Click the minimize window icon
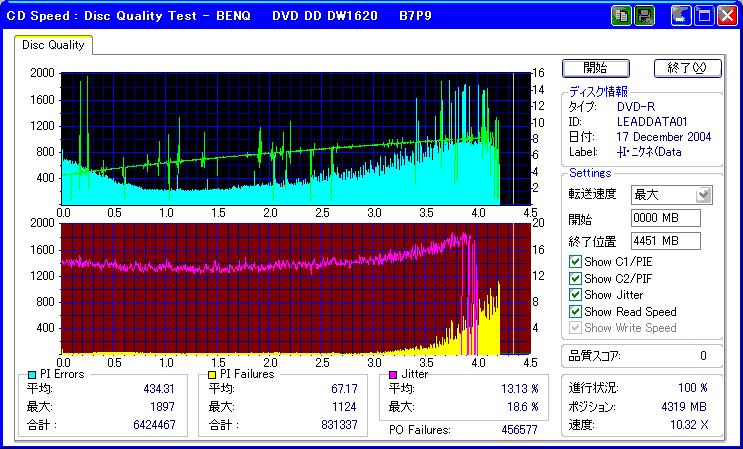 pos(681,16)
